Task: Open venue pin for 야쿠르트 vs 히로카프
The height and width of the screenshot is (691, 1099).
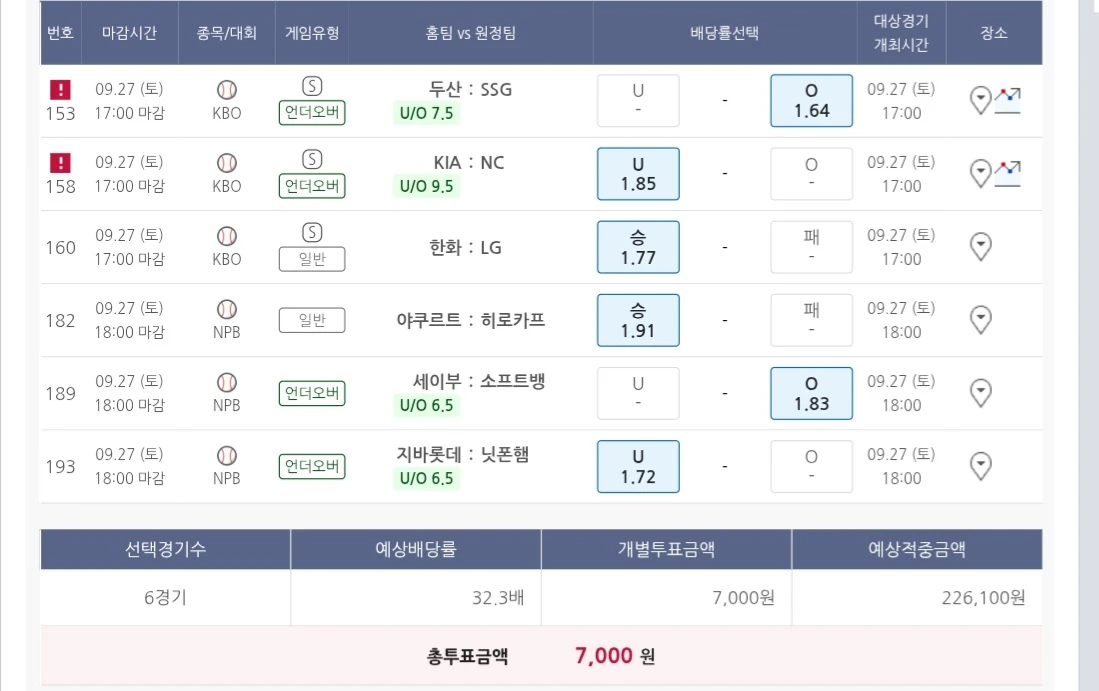Action: click(x=981, y=319)
